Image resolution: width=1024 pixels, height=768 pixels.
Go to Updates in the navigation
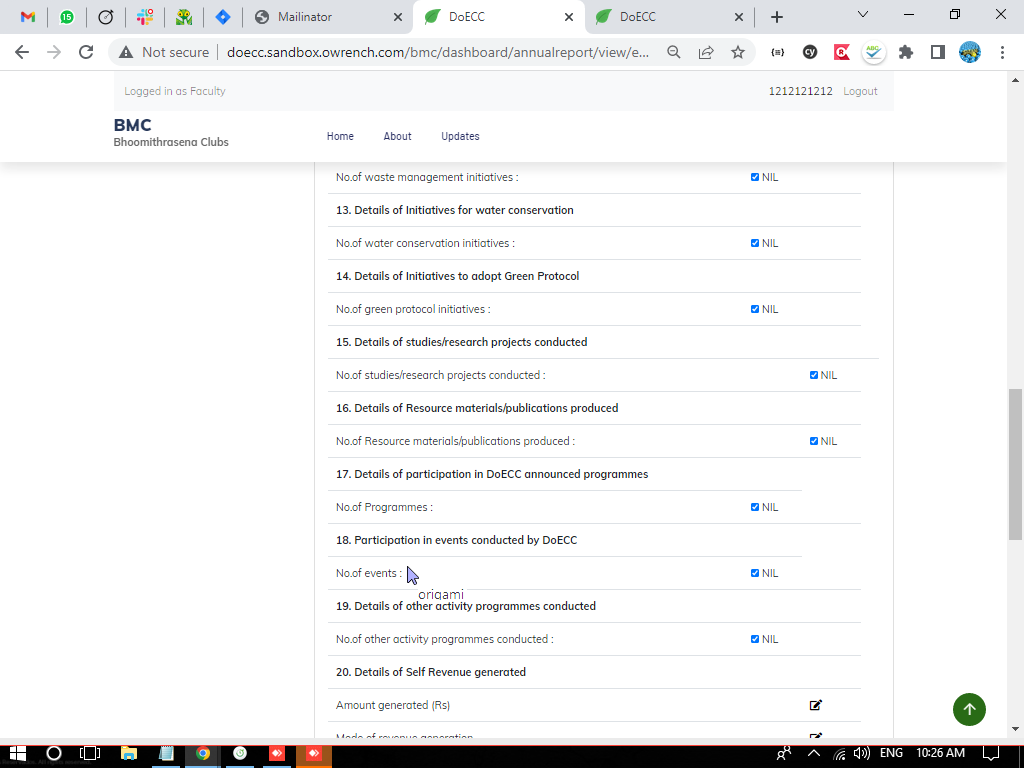pyautogui.click(x=460, y=136)
